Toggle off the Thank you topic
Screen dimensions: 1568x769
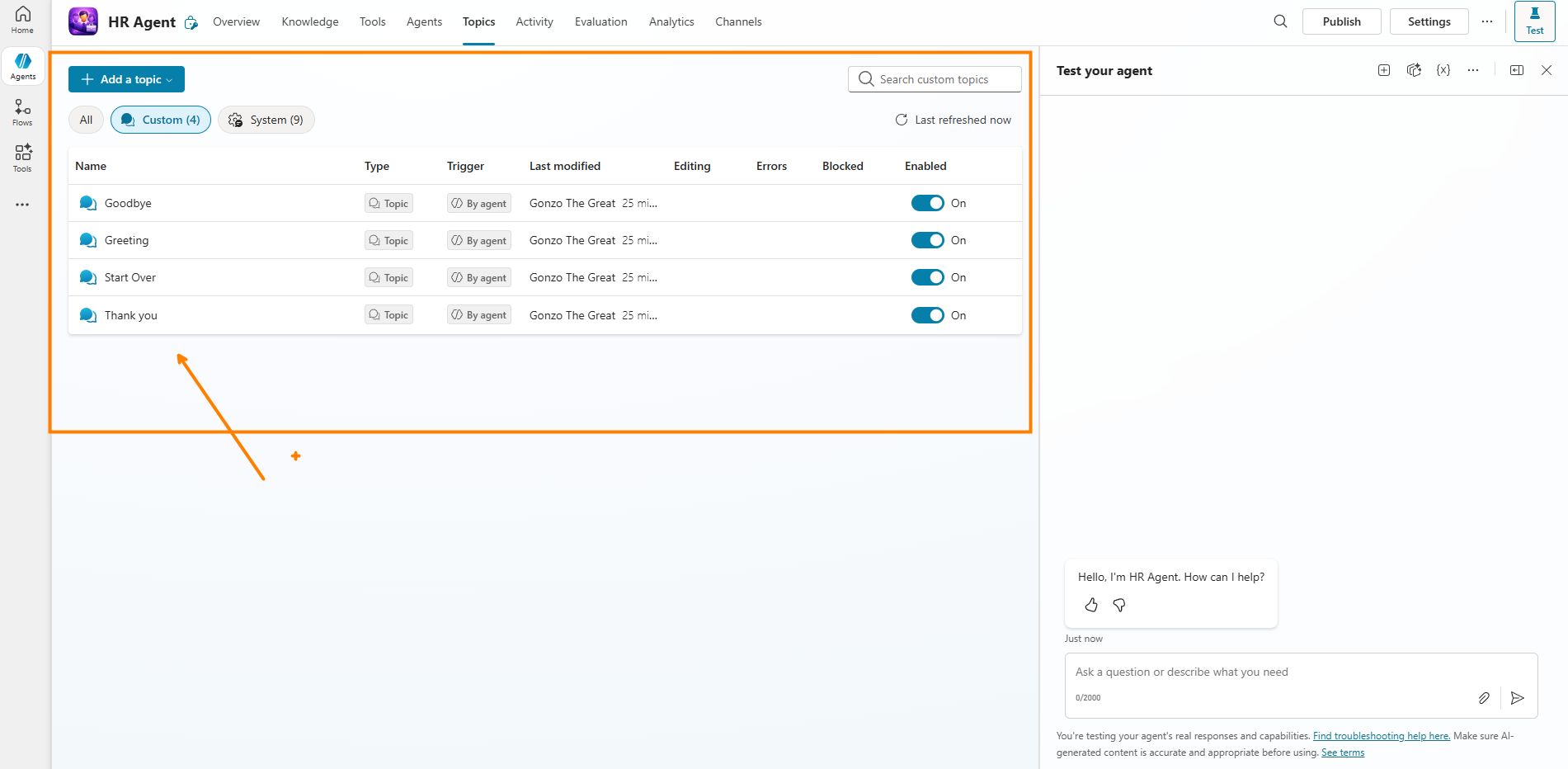(927, 315)
